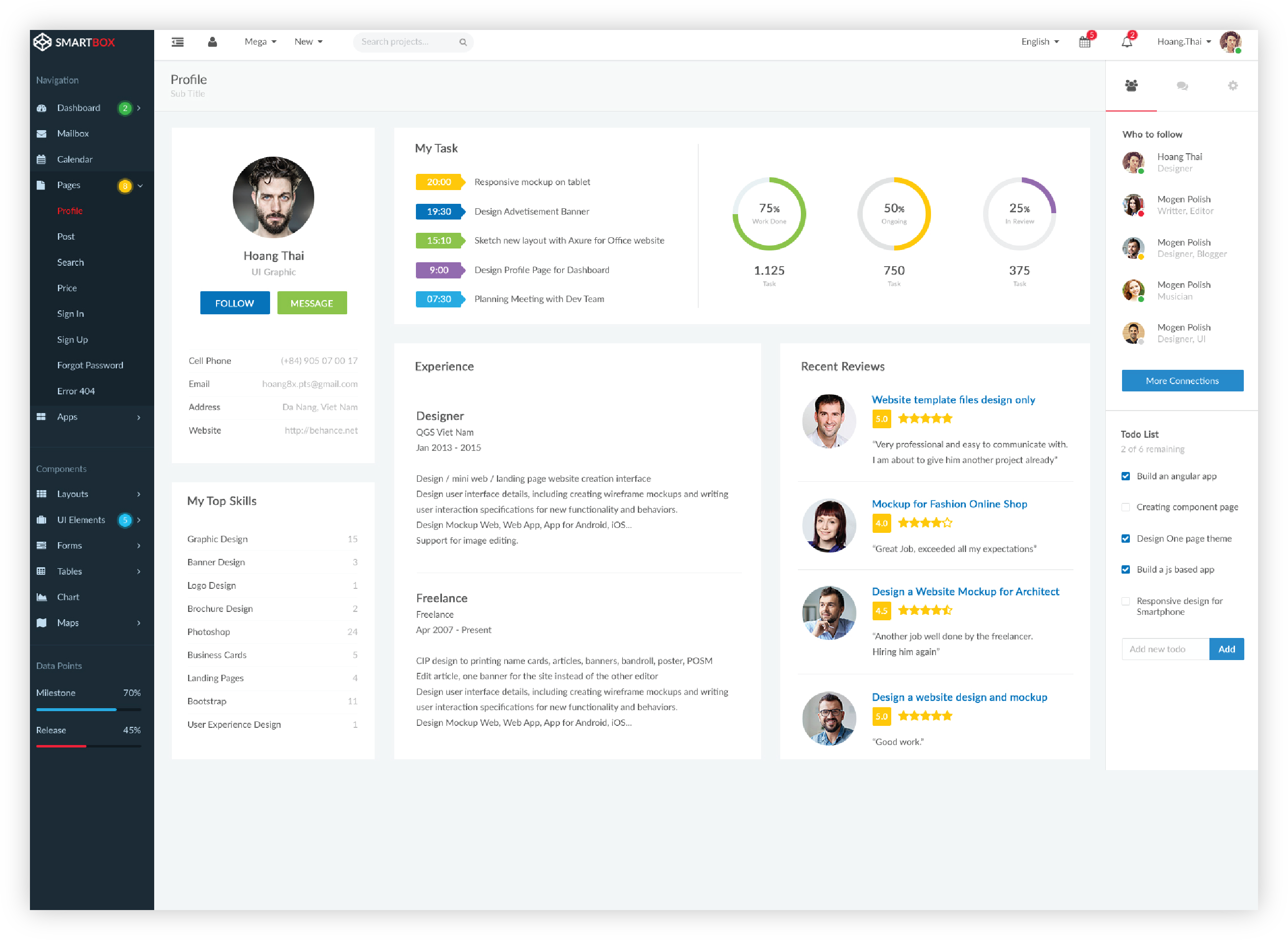This screenshot has width=1288, height=940.
Task: Open the Hoang.Thai user dropdown
Action: click(1184, 42)
